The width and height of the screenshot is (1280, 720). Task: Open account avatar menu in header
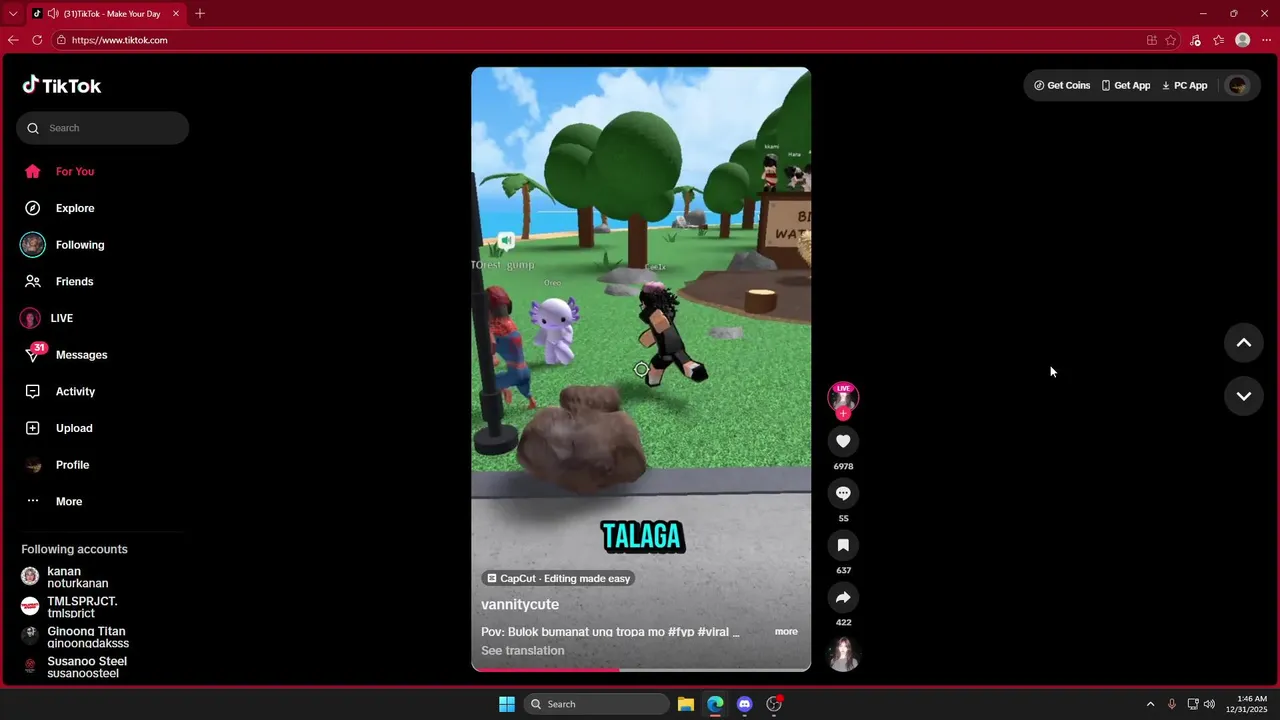tap(1238, 85)
